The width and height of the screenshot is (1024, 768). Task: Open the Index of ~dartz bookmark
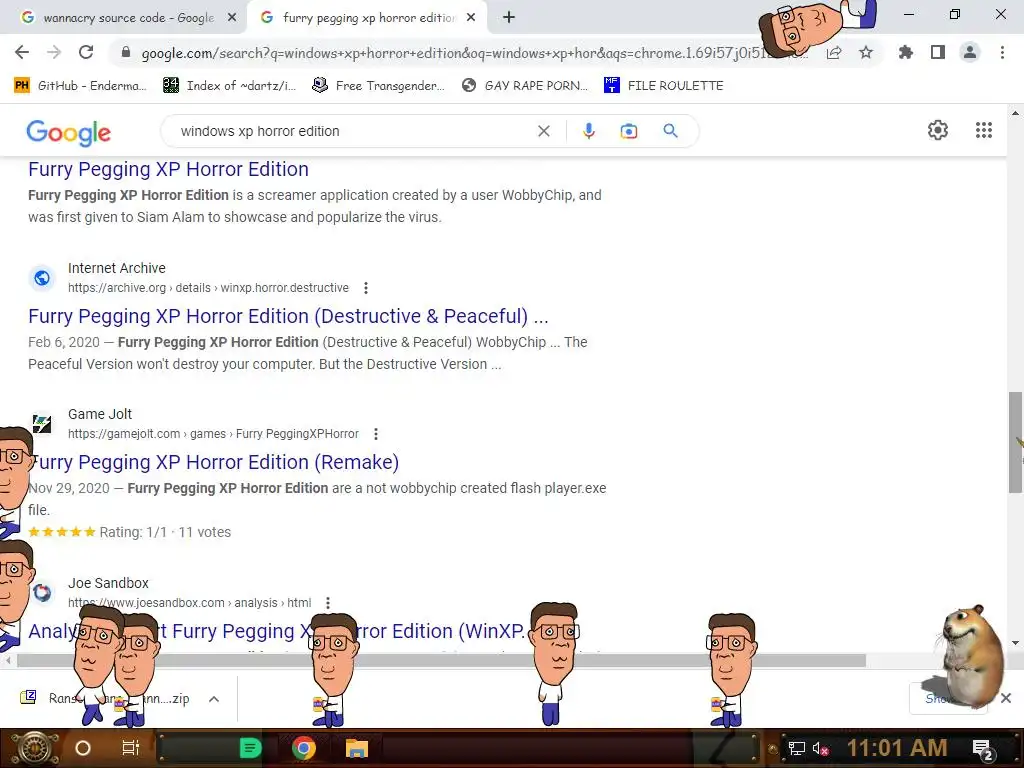pyautogui.click(x=229, y=86)
